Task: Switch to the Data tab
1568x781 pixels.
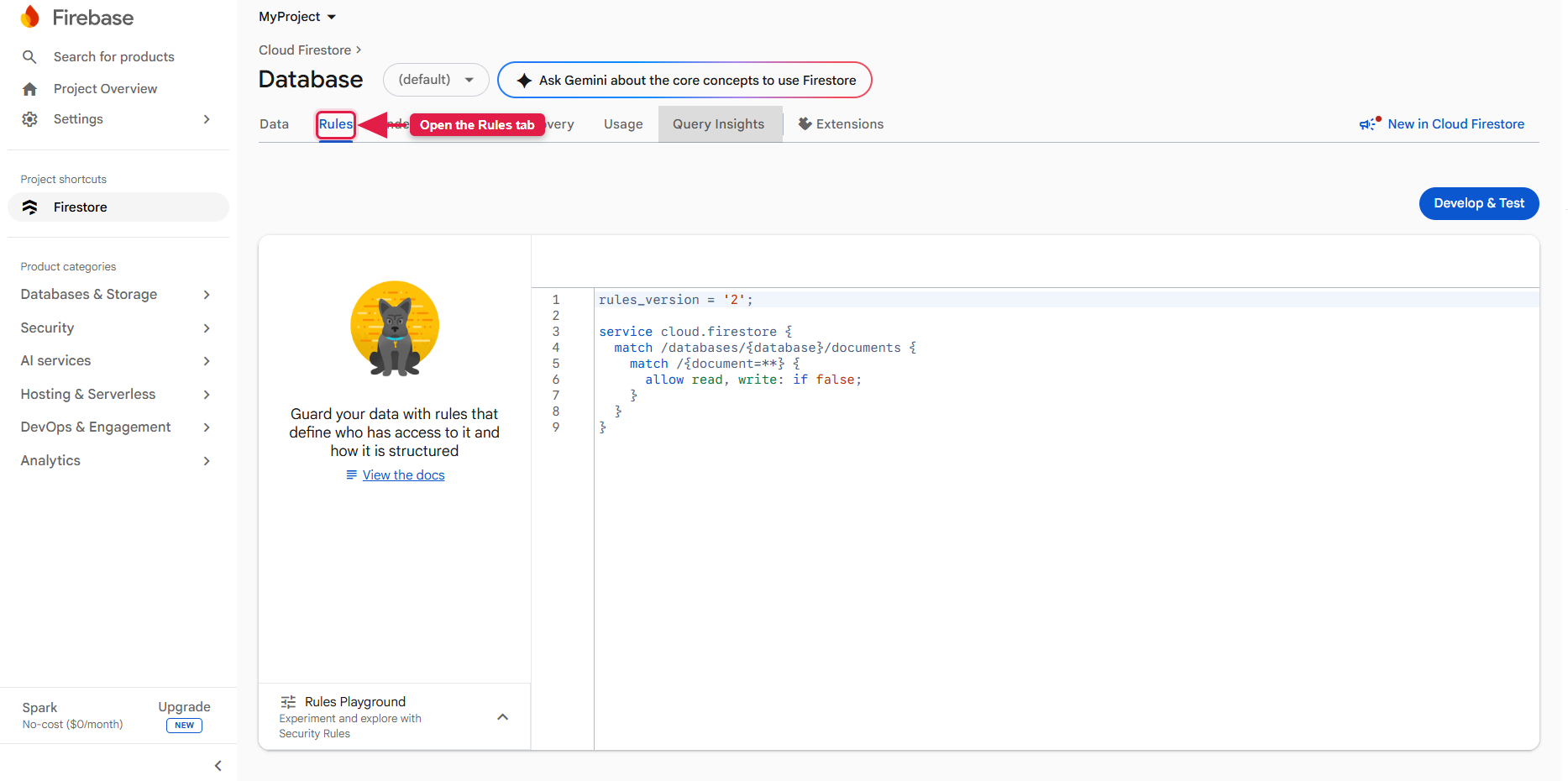Action: tap(275, 124)
